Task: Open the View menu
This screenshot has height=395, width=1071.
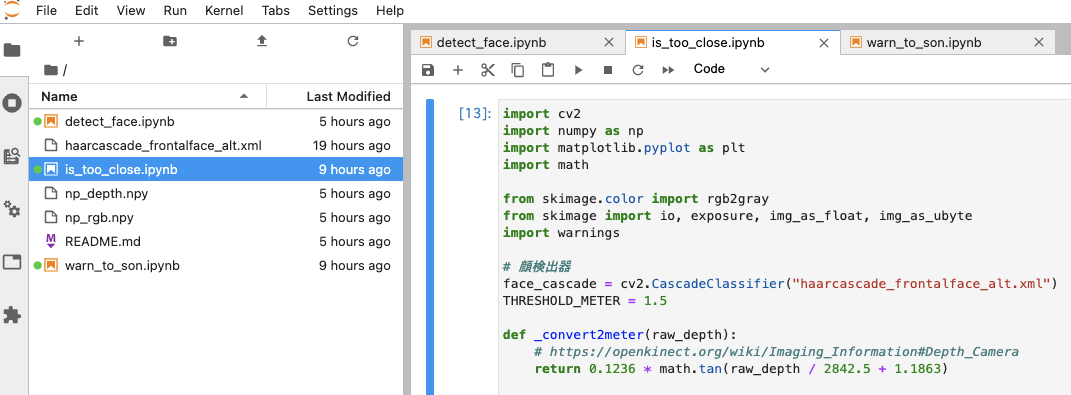Action: pyautogui.click(x=130, y=10)
